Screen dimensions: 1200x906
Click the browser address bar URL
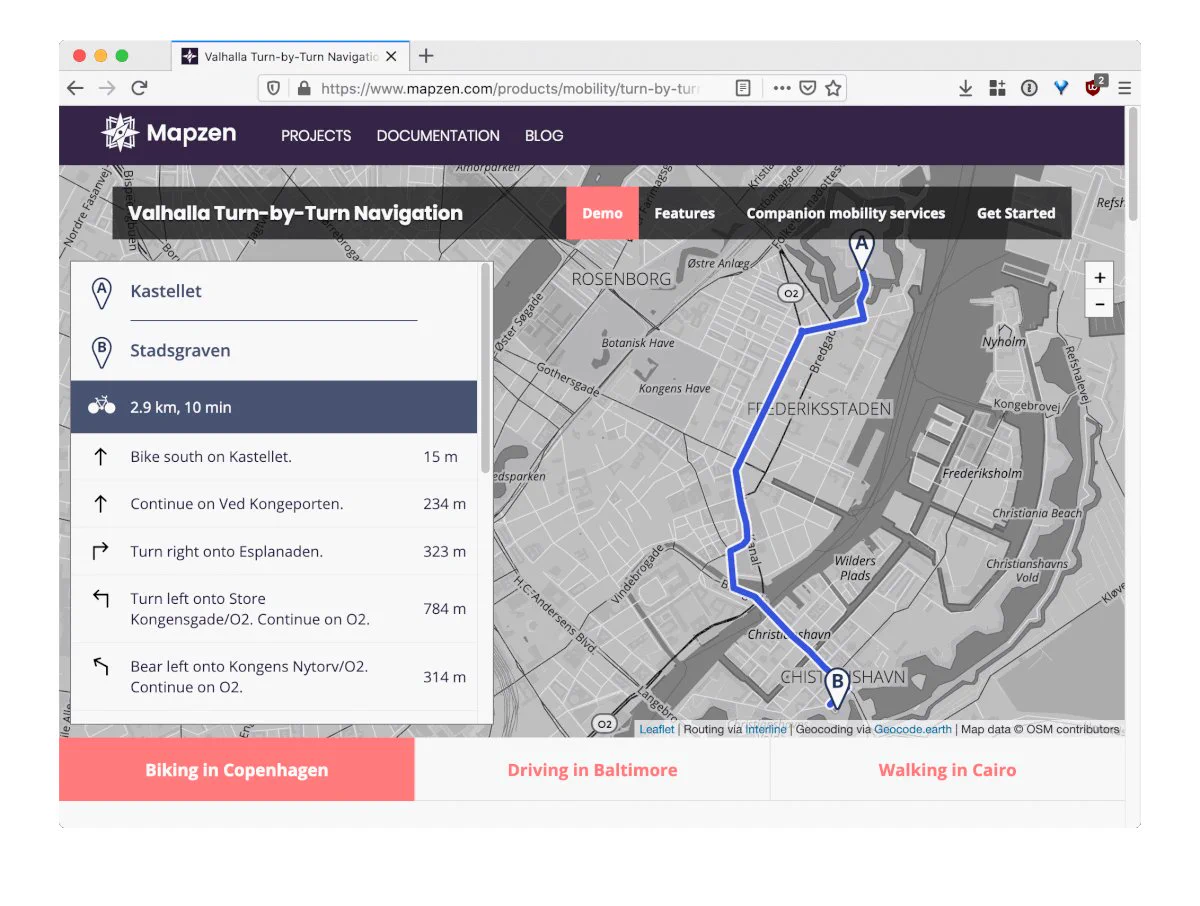pyautogui.click(x=510, y=88)
